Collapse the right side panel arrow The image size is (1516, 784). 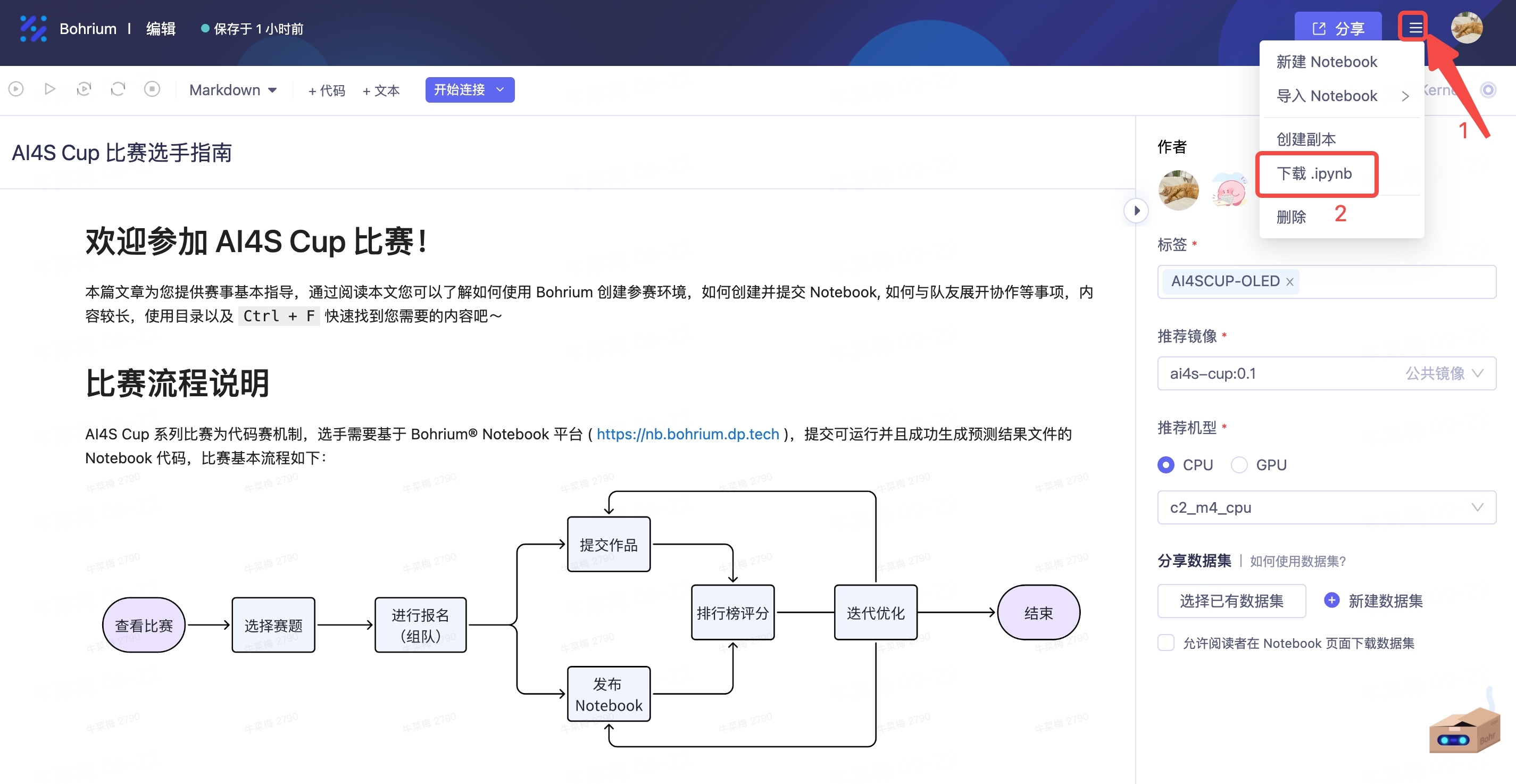coord(1136,211)
